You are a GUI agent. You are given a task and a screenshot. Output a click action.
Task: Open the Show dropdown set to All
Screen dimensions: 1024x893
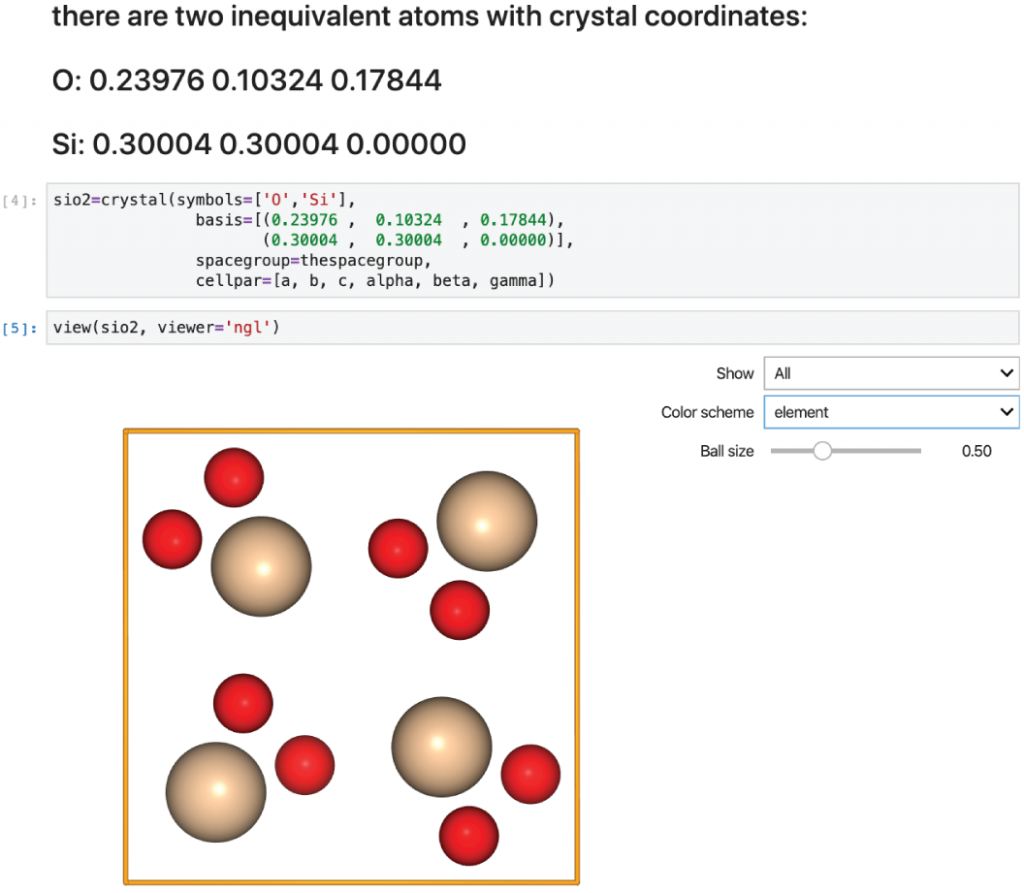(891, 373)
